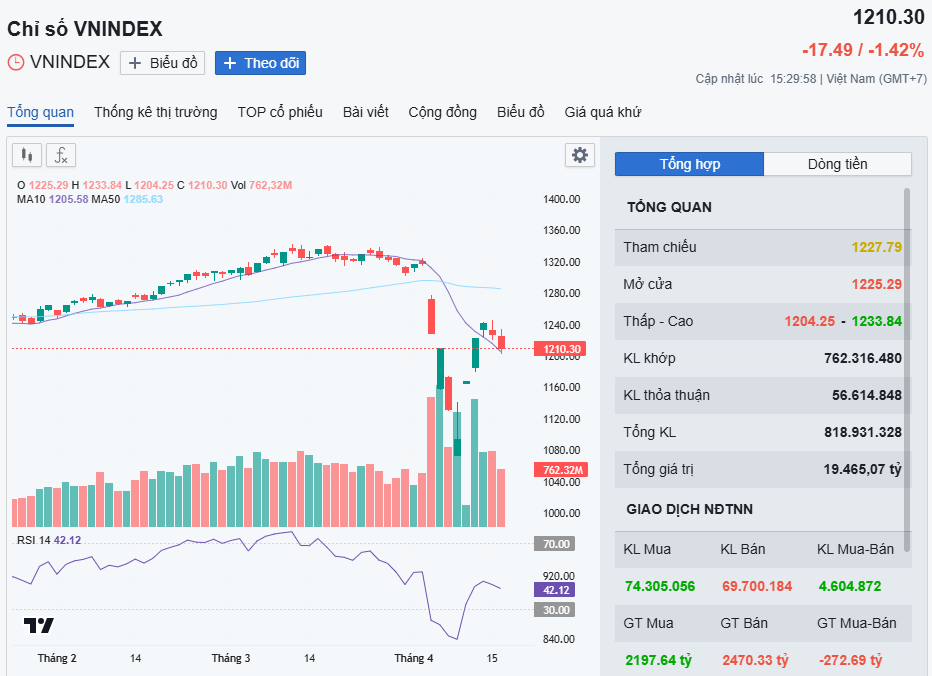The height and width of the screenshot is (676, 932).
Task: Click the current index value 1210.30 header
Action: 889,17
